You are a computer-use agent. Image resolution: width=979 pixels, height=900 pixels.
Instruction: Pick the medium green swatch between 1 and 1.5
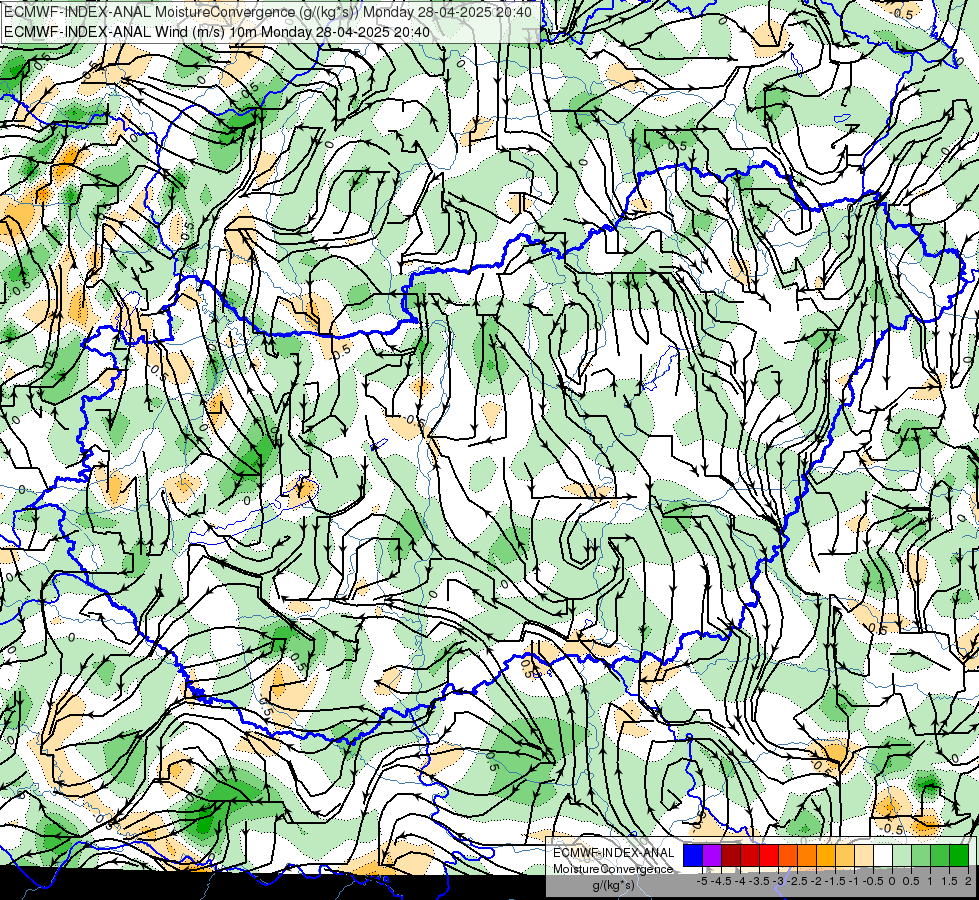[x=940, y=855]
